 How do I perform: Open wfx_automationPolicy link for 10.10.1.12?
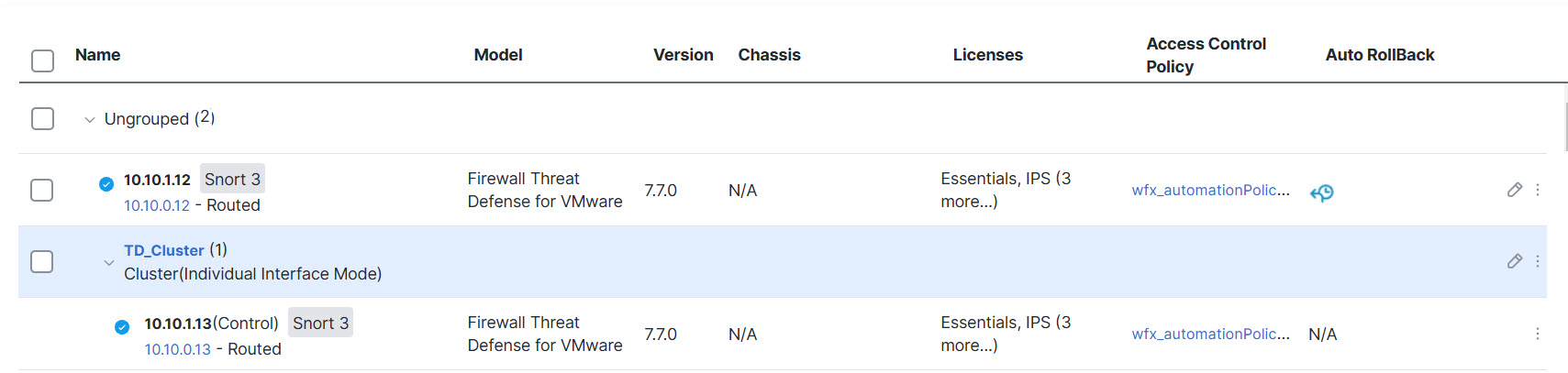1210,190
